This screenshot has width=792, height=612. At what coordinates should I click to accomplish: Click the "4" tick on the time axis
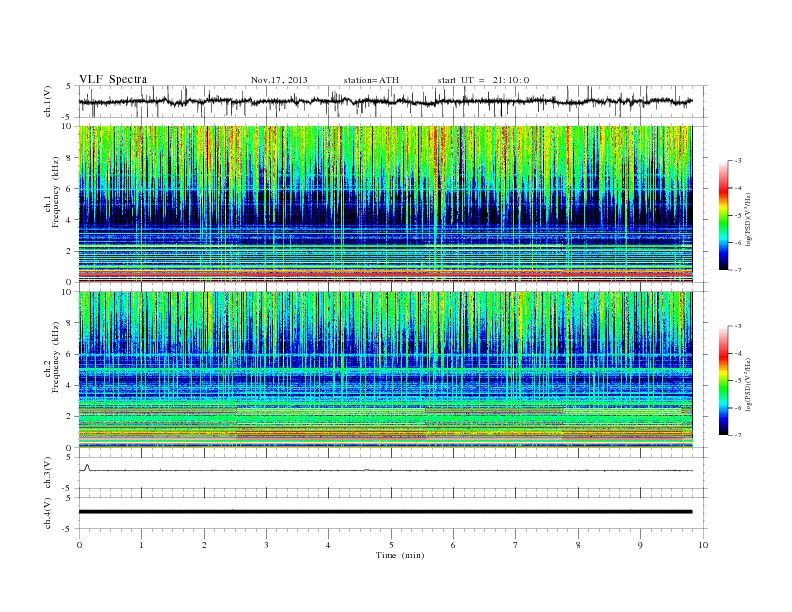tap(328, 545)
